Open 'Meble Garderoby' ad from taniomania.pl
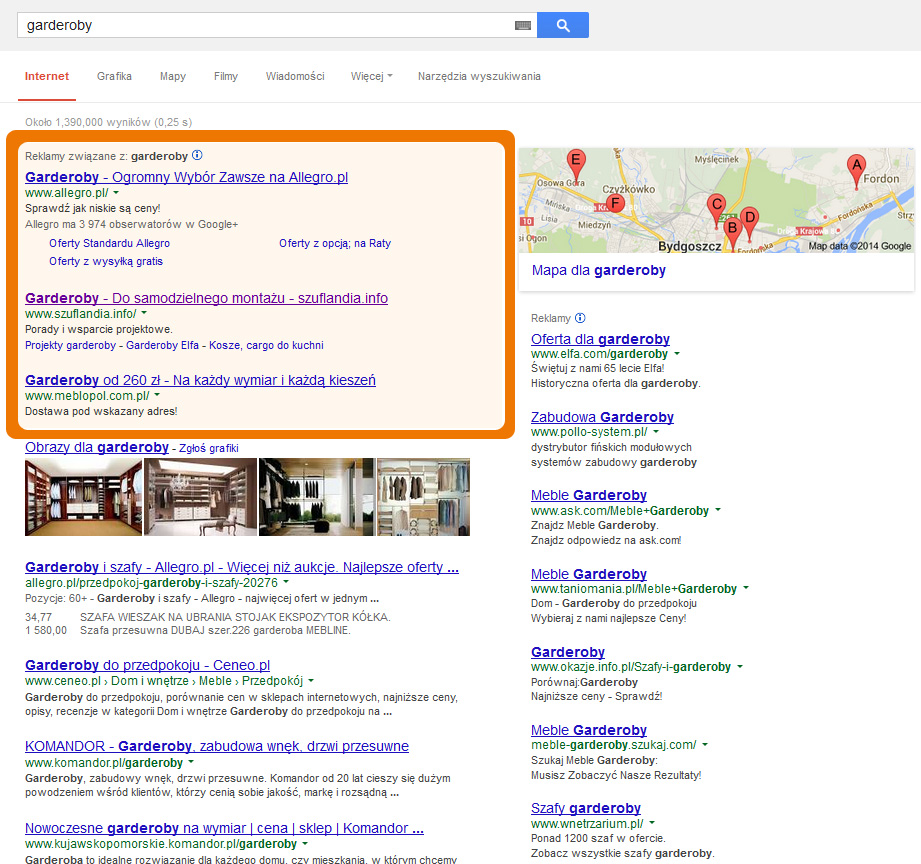Image resolution: width=921 pixels, height=864 pixels. pyautogui.click(x=589, y=574)
